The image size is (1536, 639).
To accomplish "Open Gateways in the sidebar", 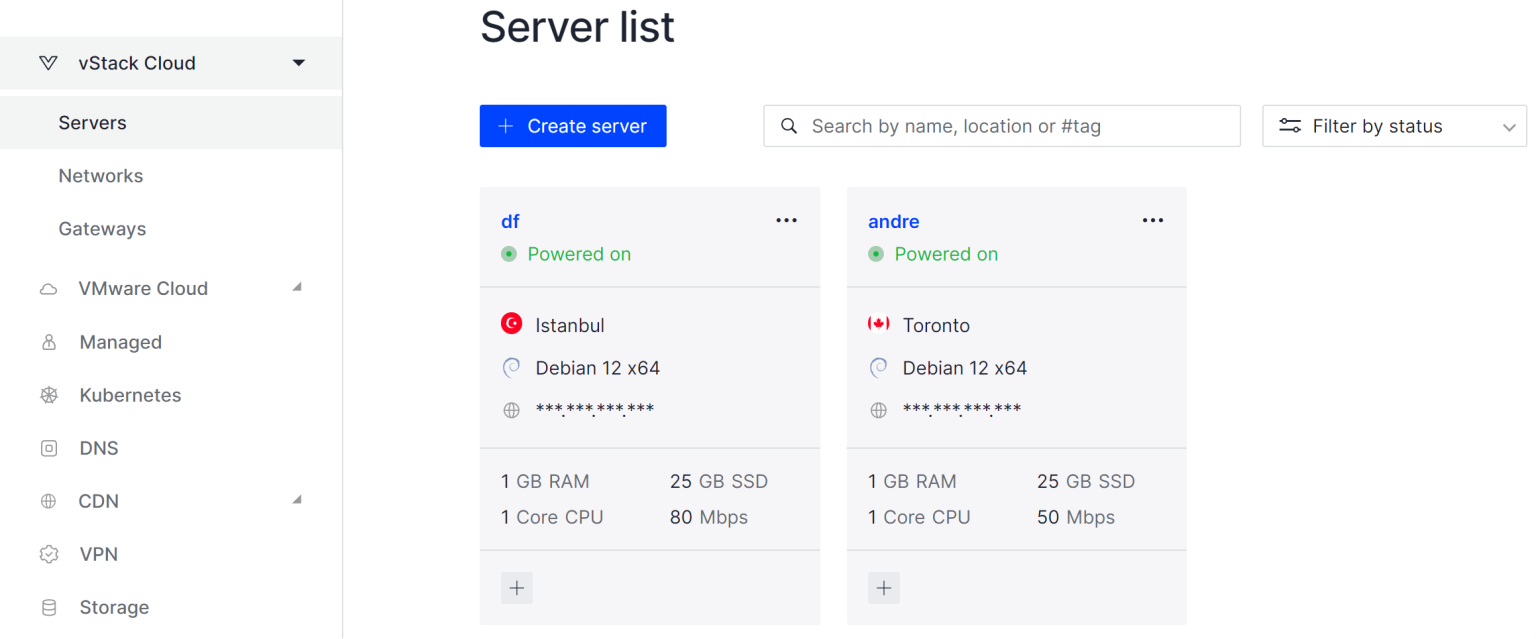I will click(x=102, y=229).
